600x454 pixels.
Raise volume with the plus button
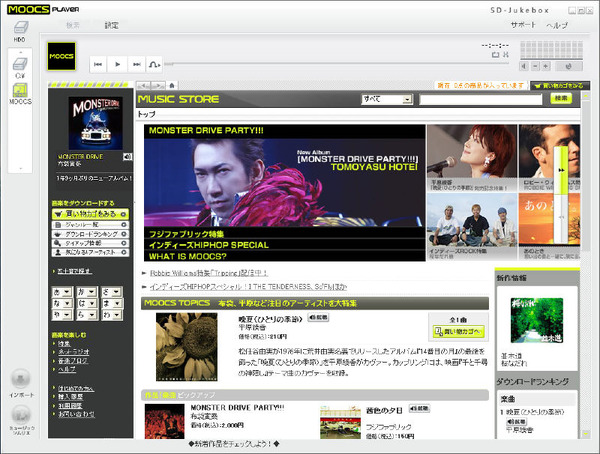(x=546, y=66)
